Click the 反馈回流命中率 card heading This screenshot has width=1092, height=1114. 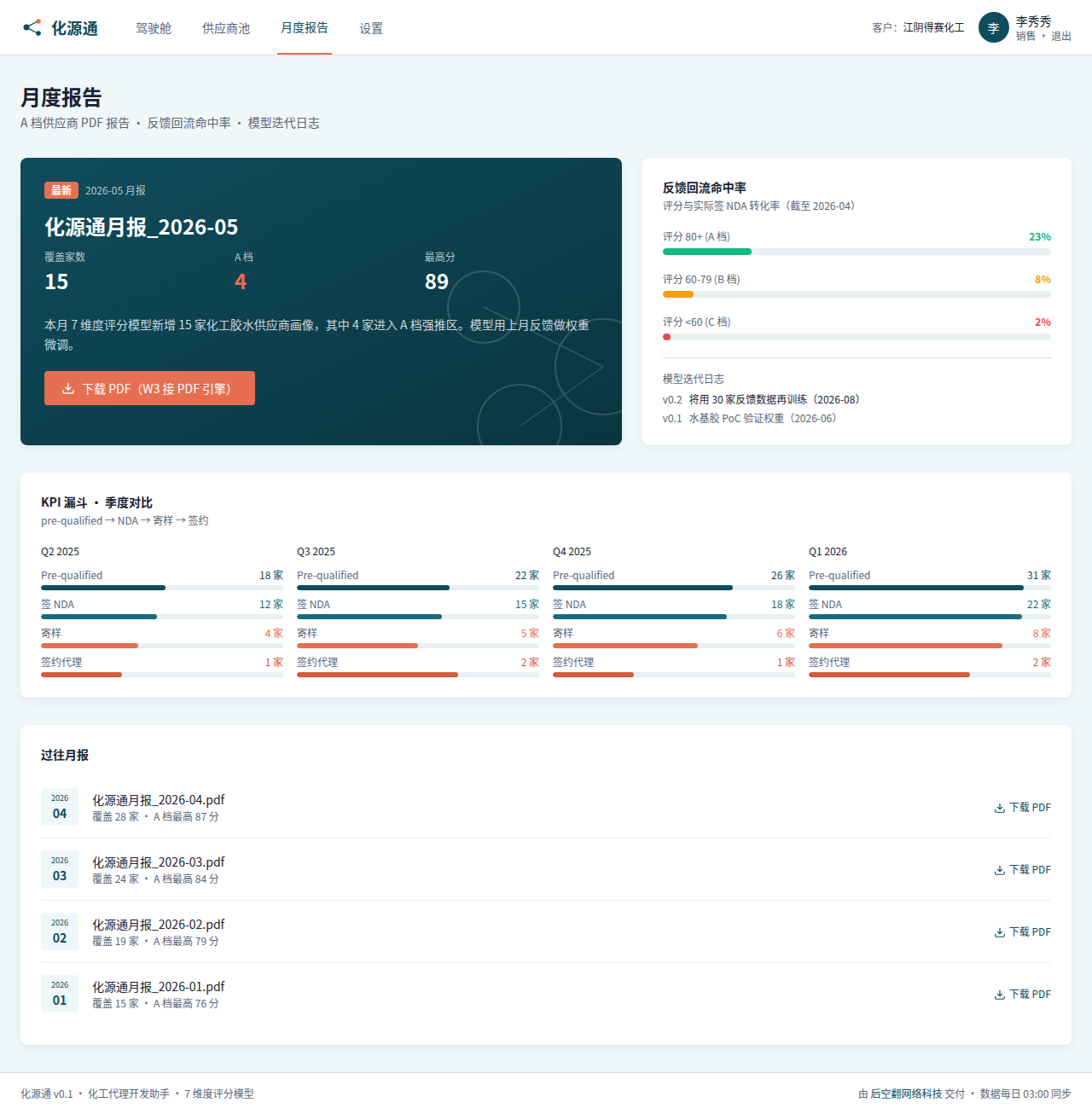[705, 188]
